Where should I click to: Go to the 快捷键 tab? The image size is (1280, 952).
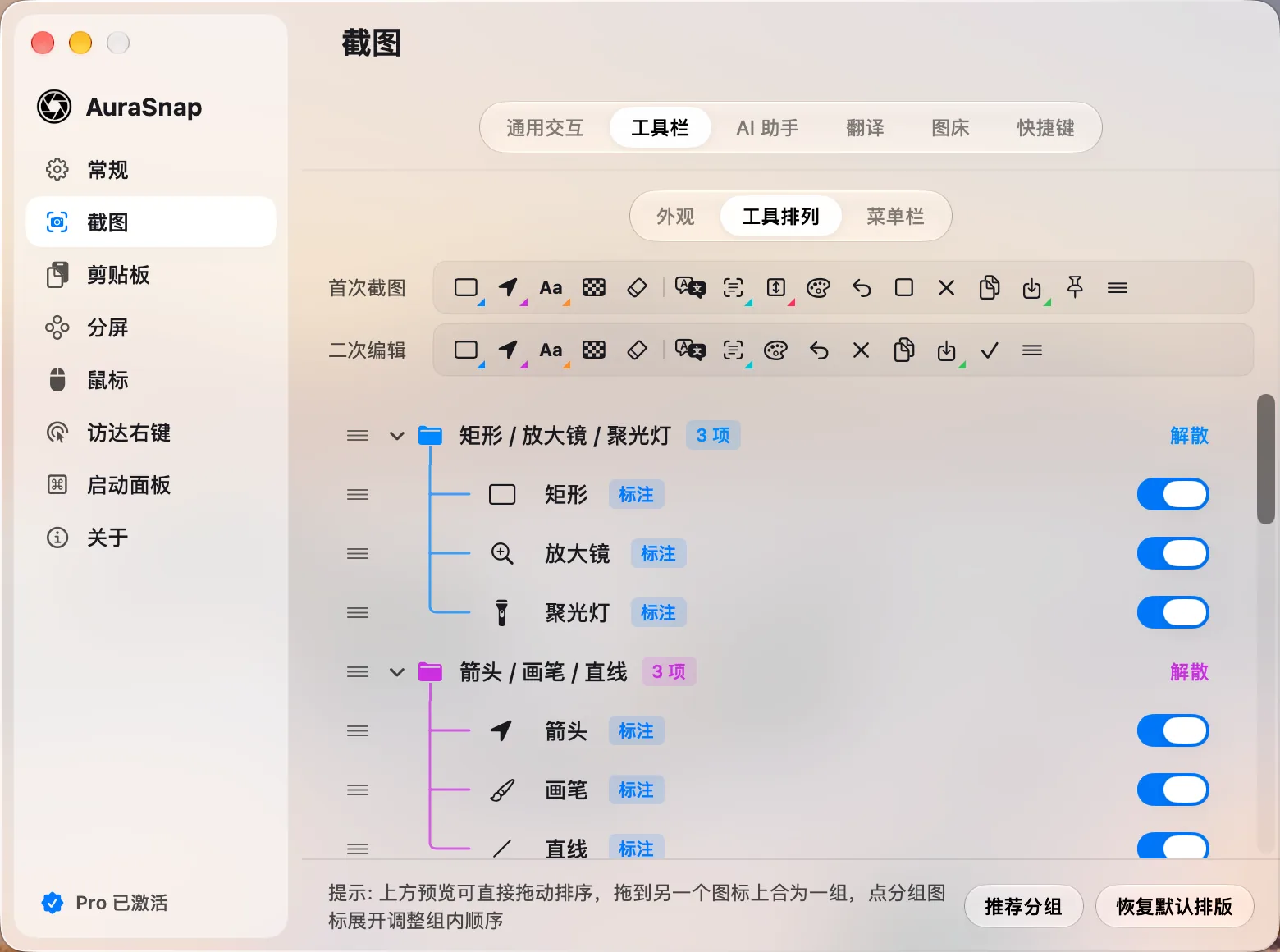pyautogui.click(x=1045, y=128)
